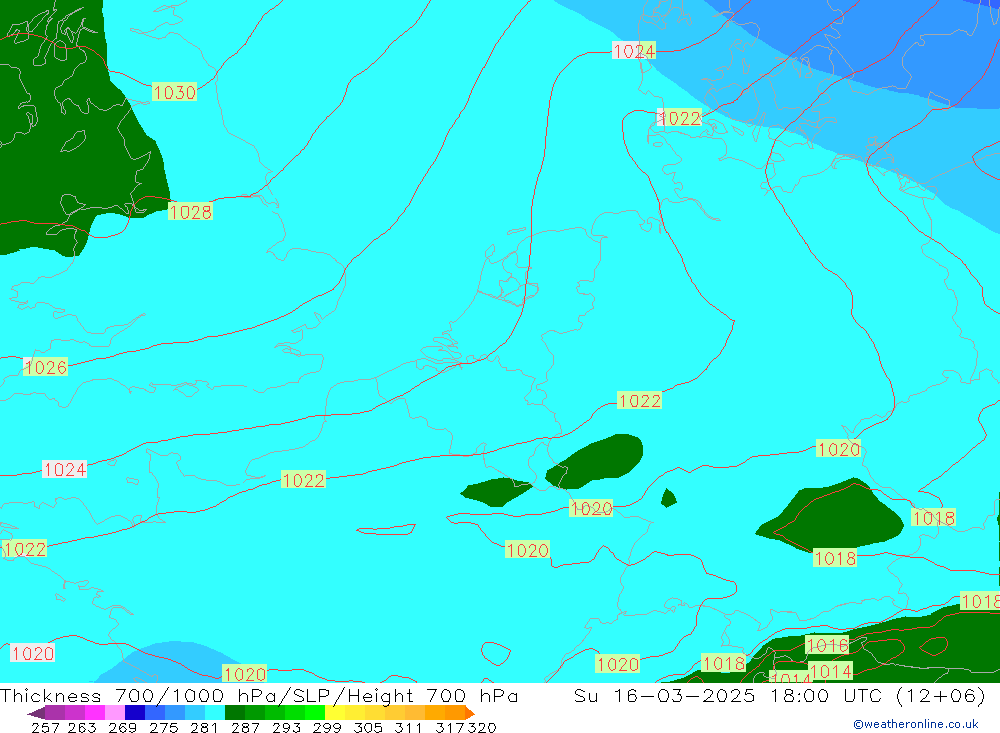Select the 320 legend value
This screenshot has width=1000, height=733.
click(x=482, y=727)
